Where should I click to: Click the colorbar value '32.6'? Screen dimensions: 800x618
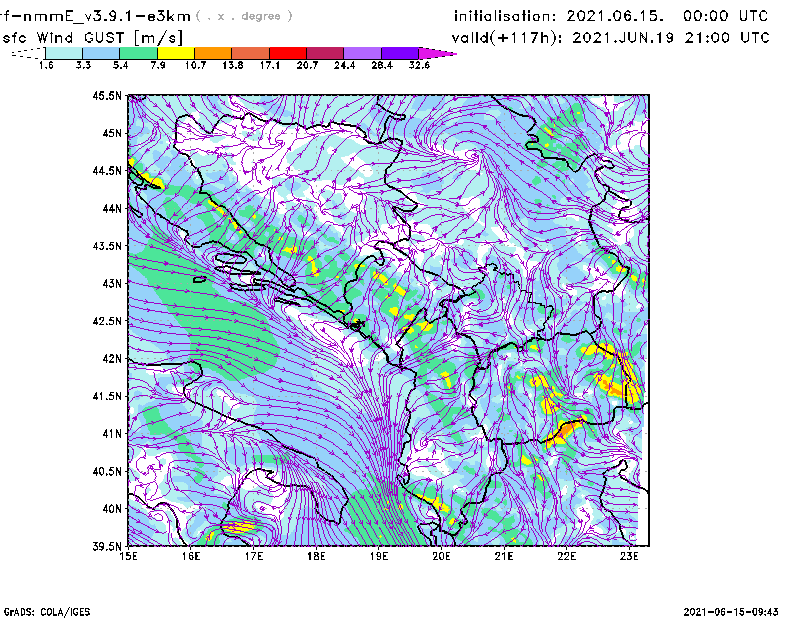(419, 65)
